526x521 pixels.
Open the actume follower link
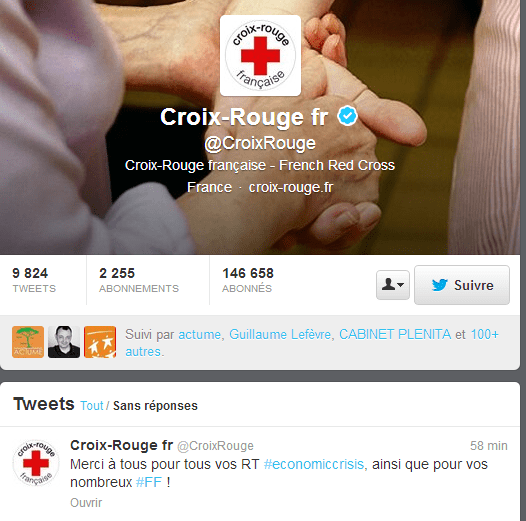pyautogui.click(x=200, y=334)
